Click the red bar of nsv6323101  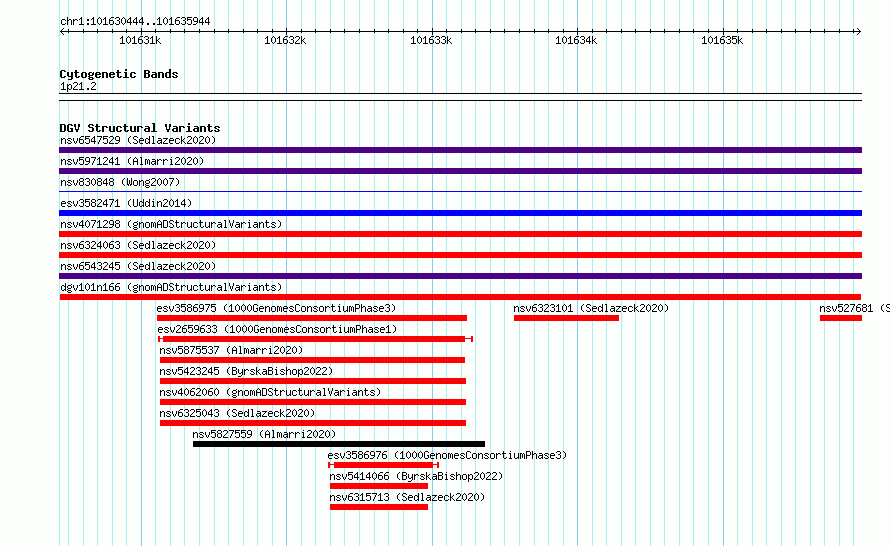pos(566,318)
